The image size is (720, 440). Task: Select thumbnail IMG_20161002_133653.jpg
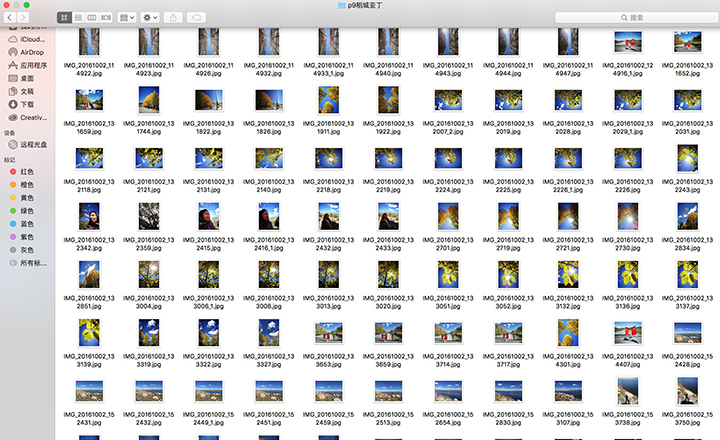pyautogui.click(x=328, y=333)
